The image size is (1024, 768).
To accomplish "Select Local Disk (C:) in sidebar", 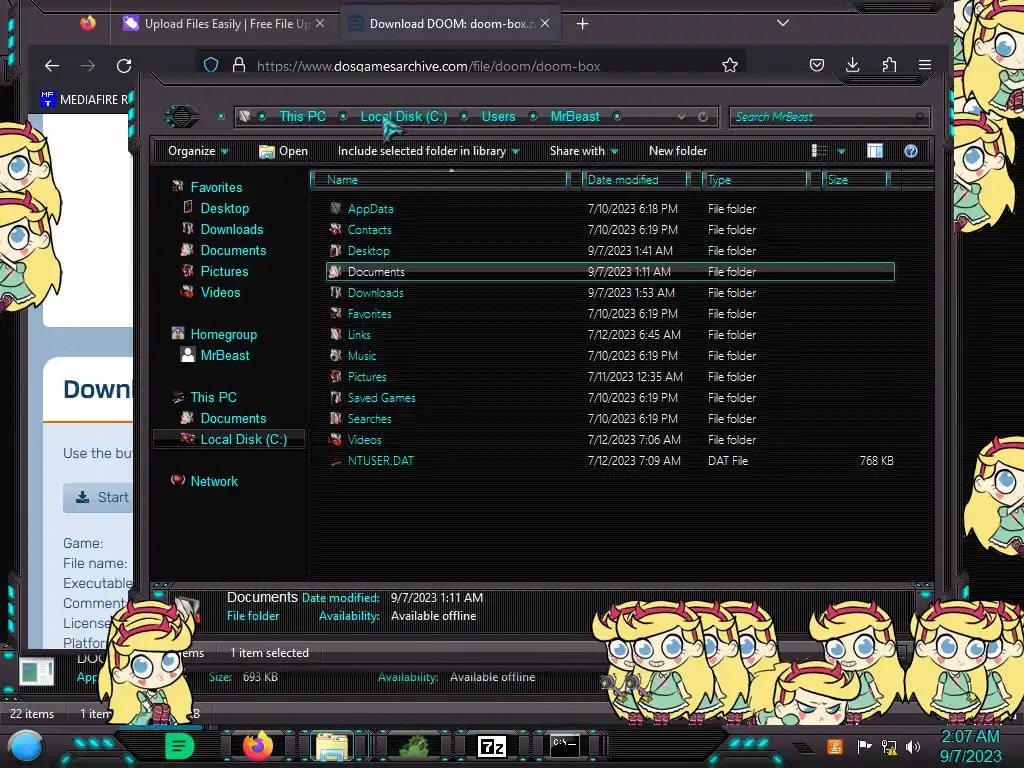I will (x=244, y=440).
